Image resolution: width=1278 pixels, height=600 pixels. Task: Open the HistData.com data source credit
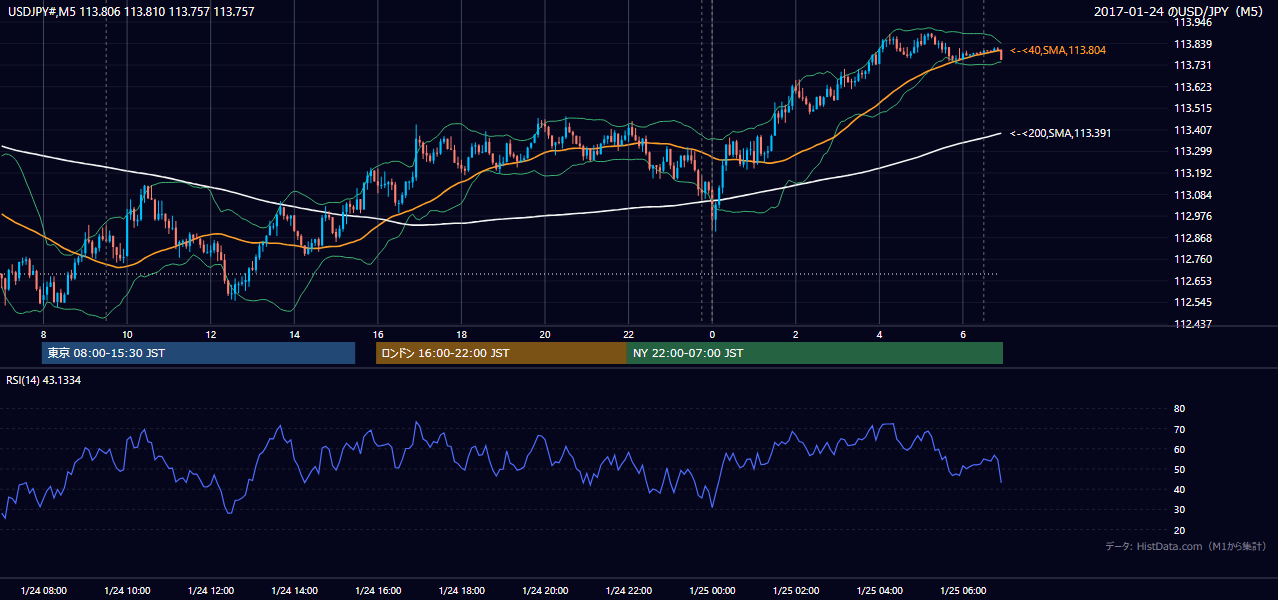(x=1186, y=546)
